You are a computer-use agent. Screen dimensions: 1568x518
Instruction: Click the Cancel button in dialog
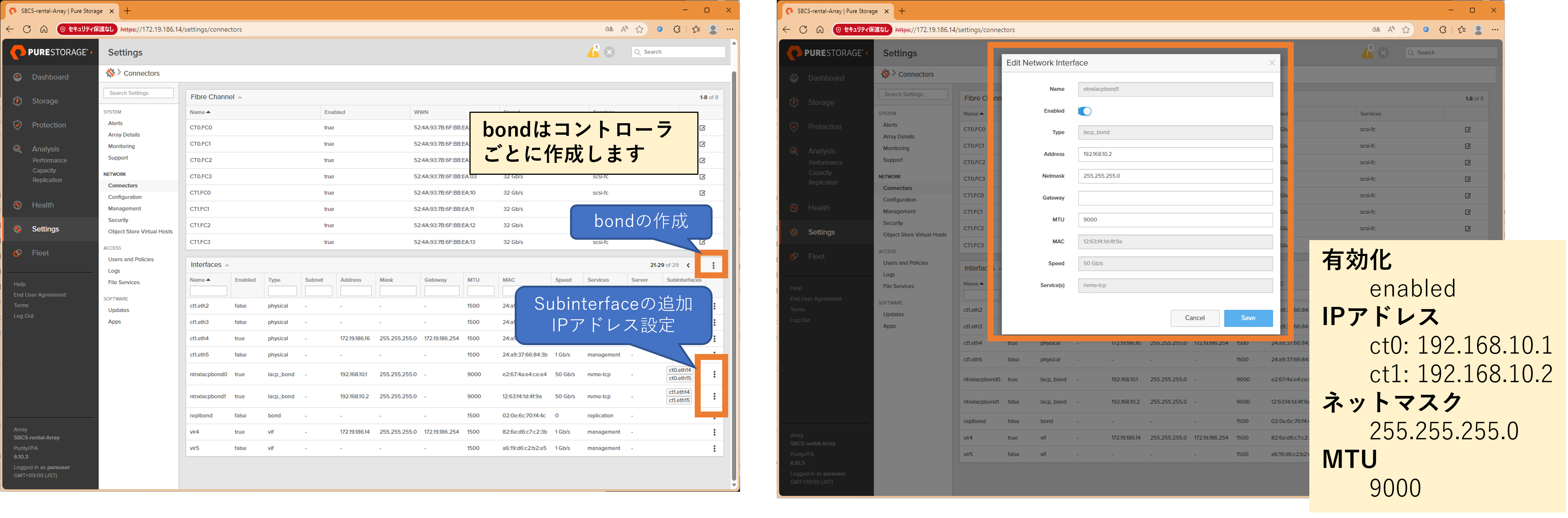1194,318
